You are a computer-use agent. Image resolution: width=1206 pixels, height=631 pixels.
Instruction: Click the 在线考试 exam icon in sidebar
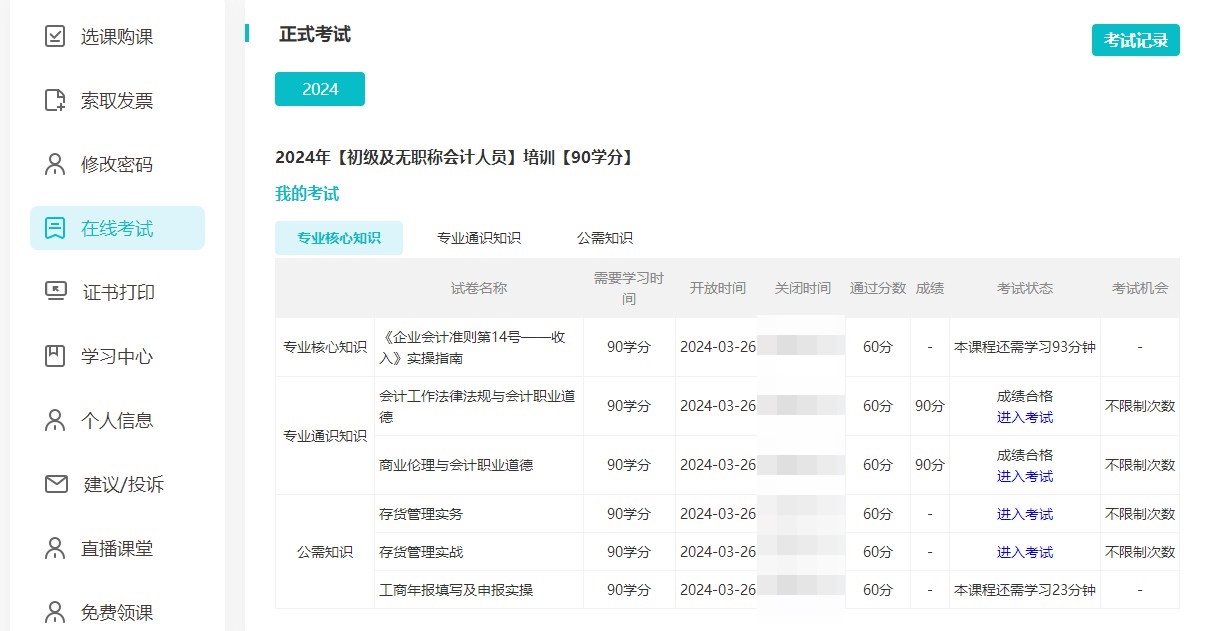click(54, 228)
